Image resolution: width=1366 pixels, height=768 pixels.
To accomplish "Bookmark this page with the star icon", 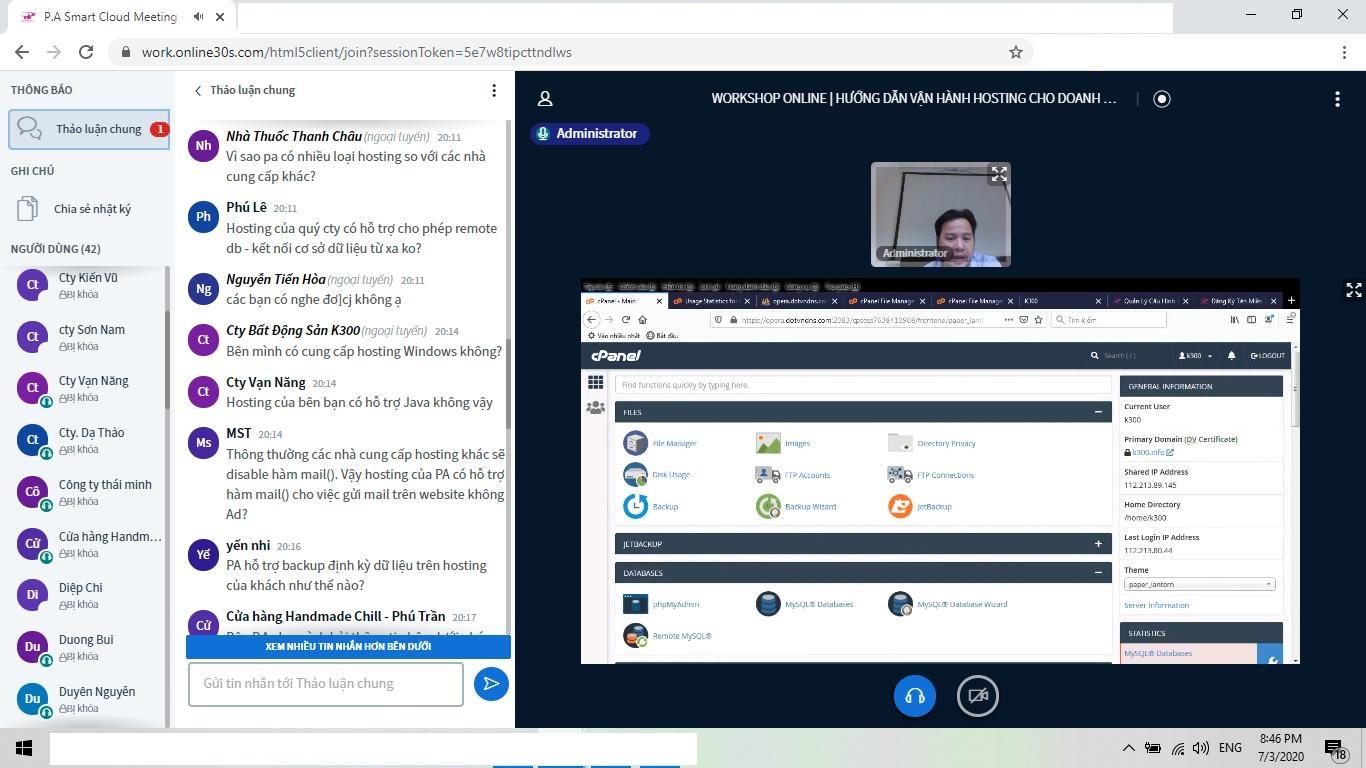I will click(1015, 52).
